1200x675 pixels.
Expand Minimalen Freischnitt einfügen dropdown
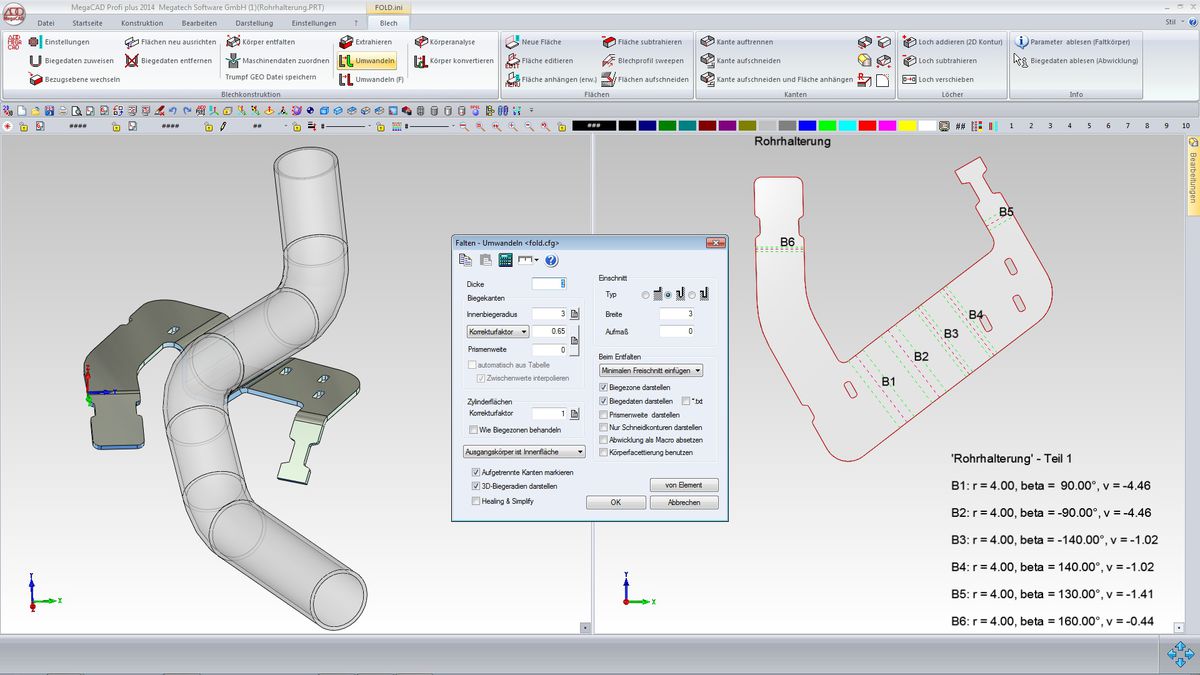pos(650,370)
